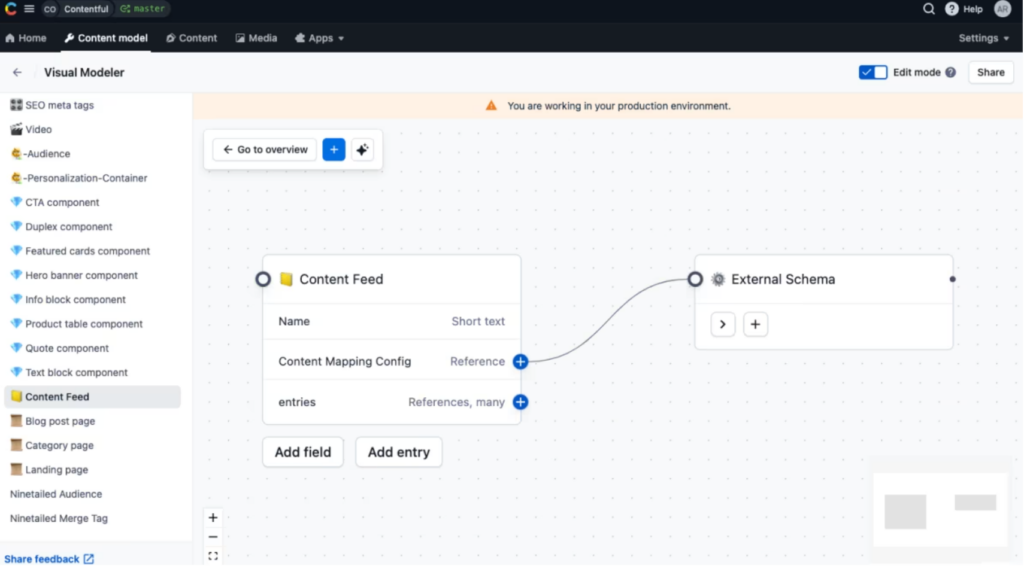The width and height of the screenshot is (1024, 566).
Task: Add reference via plus on Content Mapping Config
Action: click(x=520, y=362)
